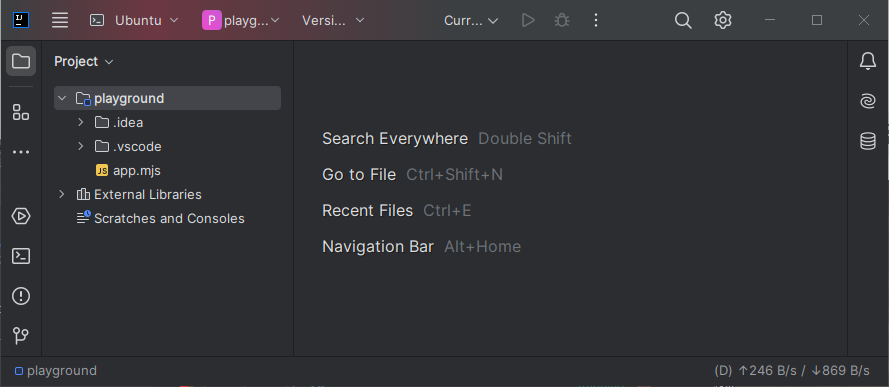
Task: Minimize the IDE window
Action: click(770, 20)
